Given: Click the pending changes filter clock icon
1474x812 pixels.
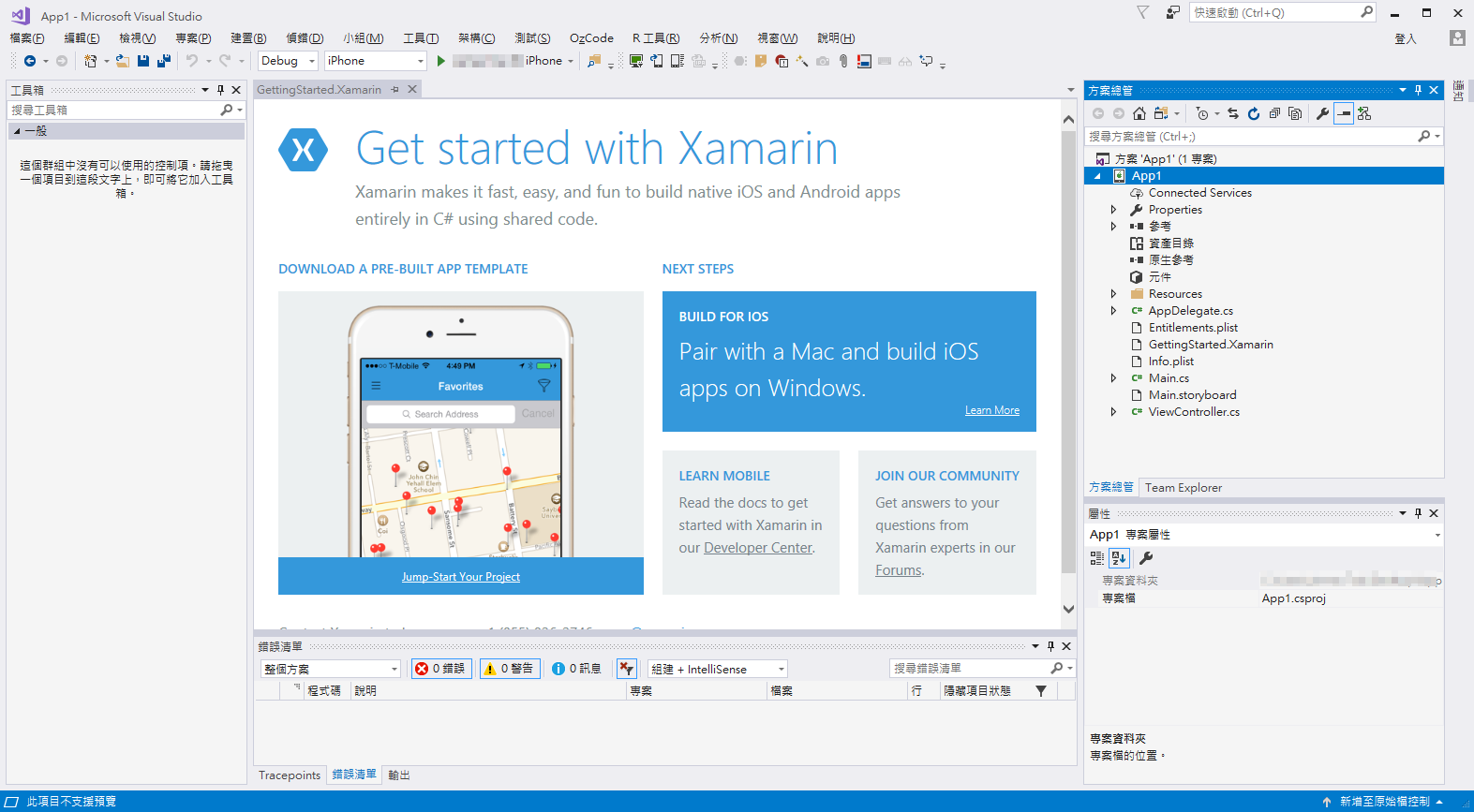Looking at the screenshot, I should coord(1202,113).
